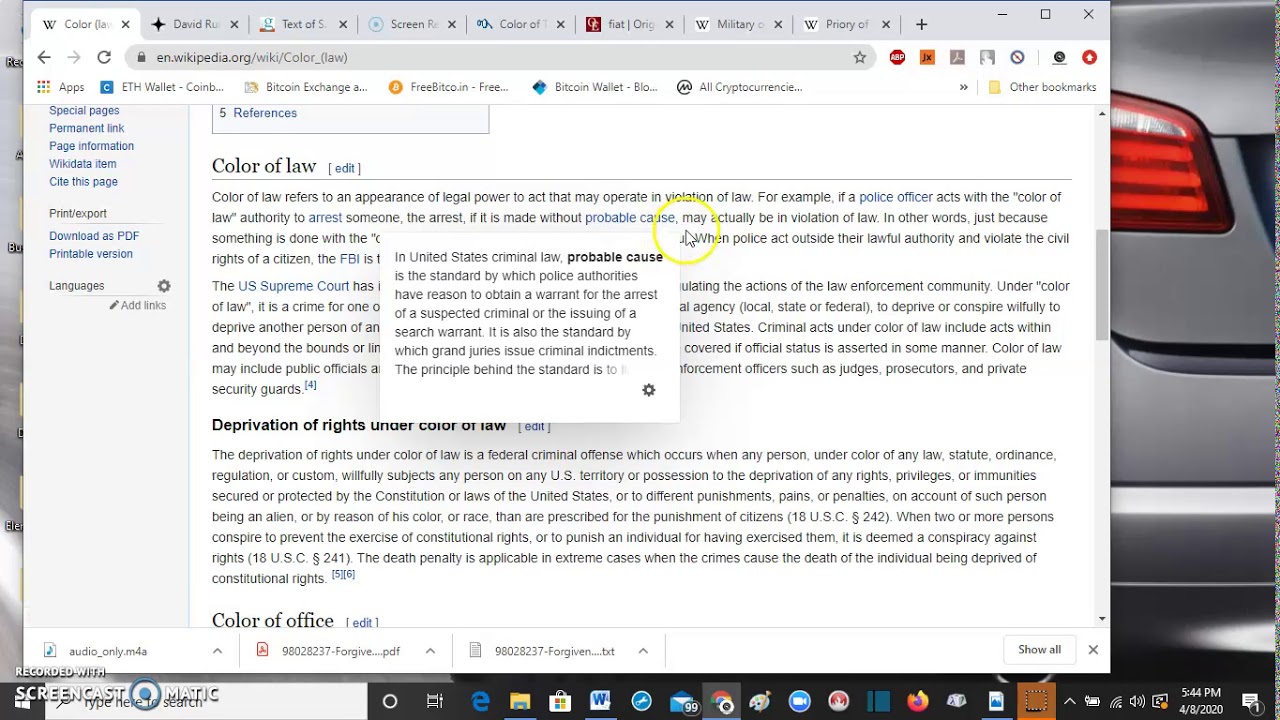Open the Other bookmarks folder

coord(1042,87)
